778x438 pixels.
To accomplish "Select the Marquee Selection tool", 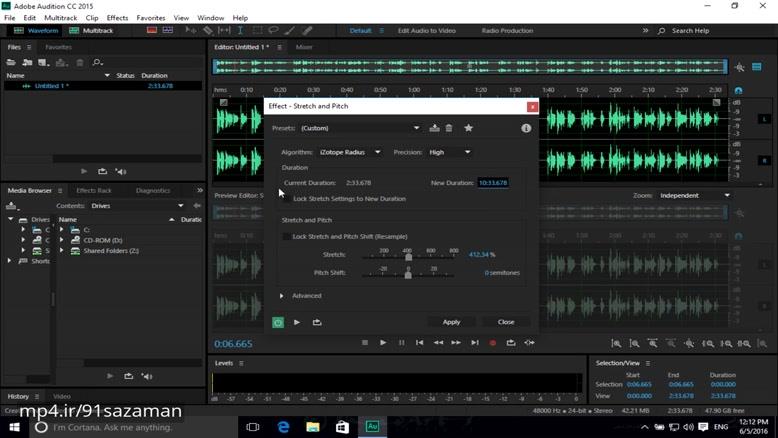I will (x=258, y=30).
